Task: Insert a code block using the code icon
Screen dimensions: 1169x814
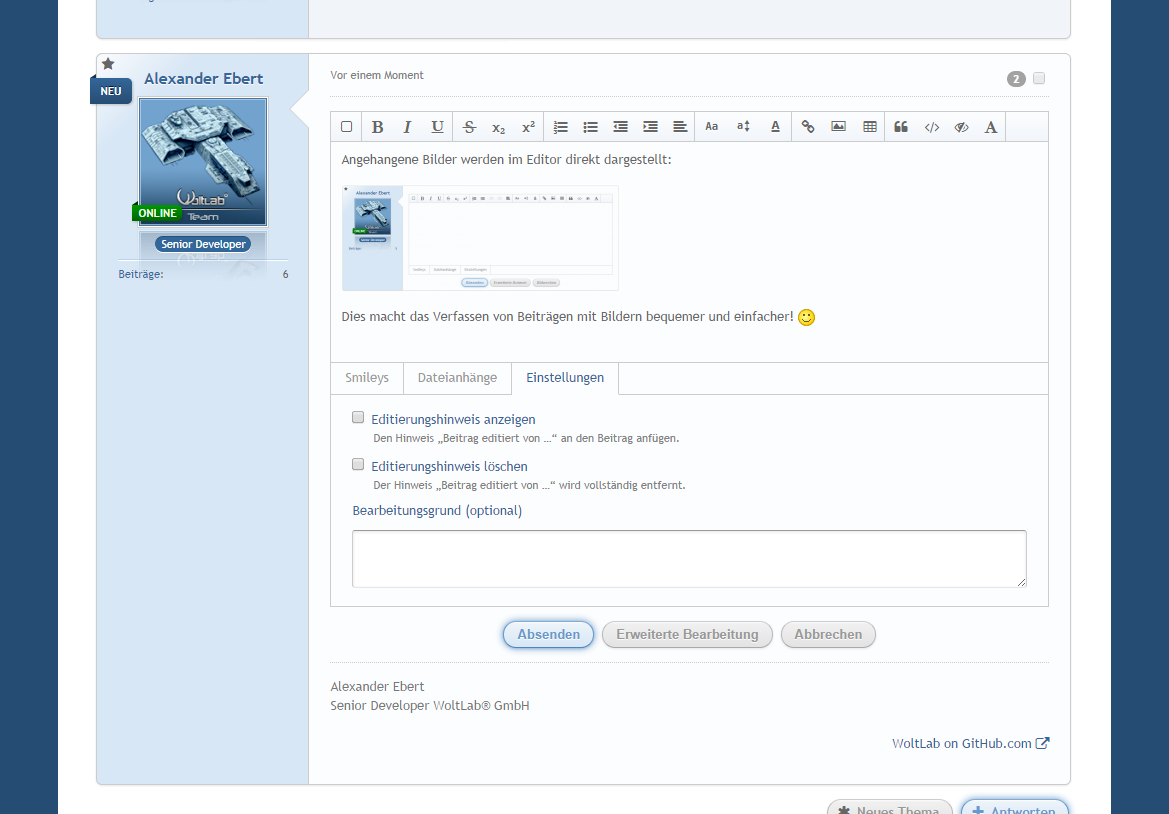Action: pos(931,127)
